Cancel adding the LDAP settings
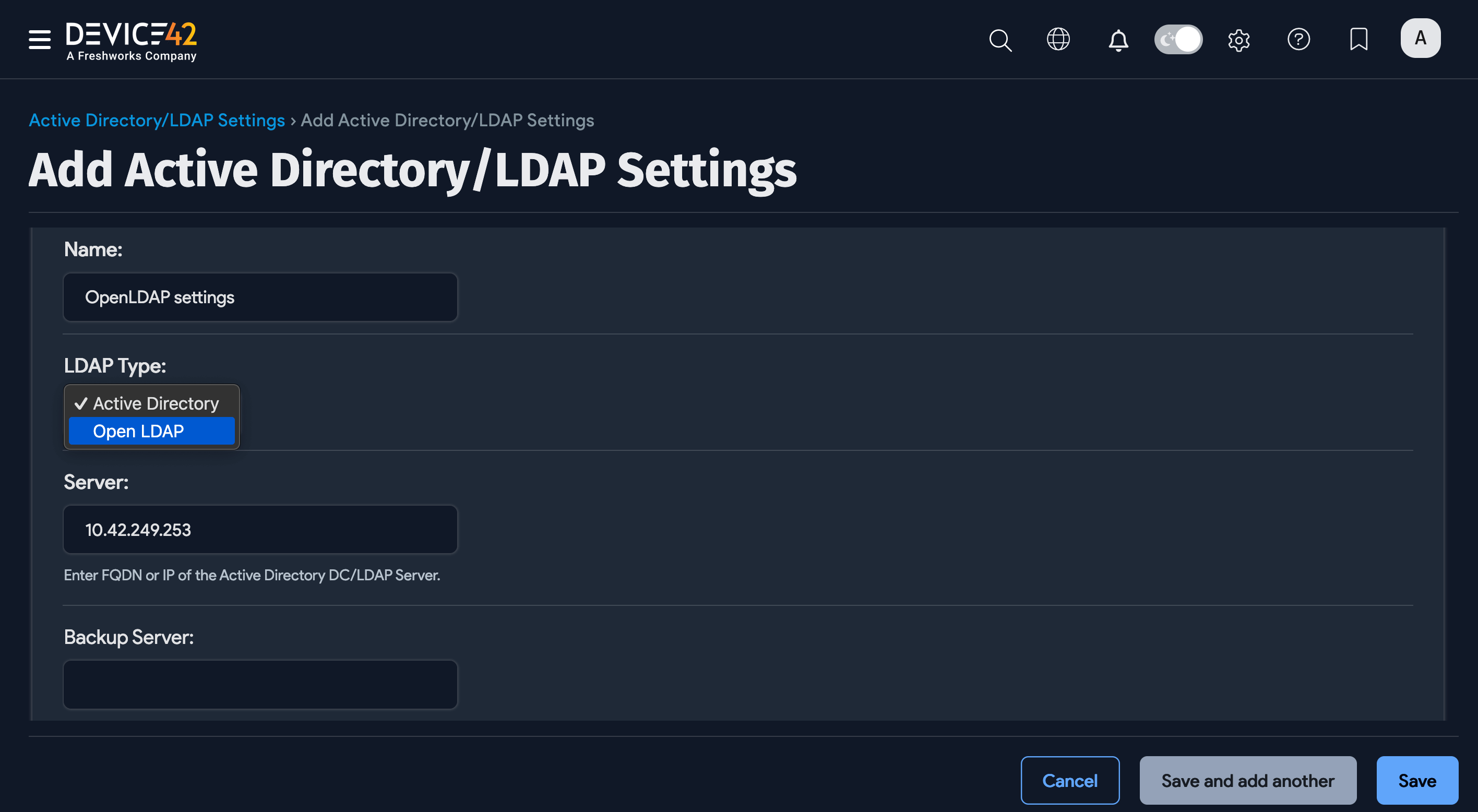Image resolution: width=1478 pixels, height=812 pixels. pyautogui.click(x=1069, y=781)
